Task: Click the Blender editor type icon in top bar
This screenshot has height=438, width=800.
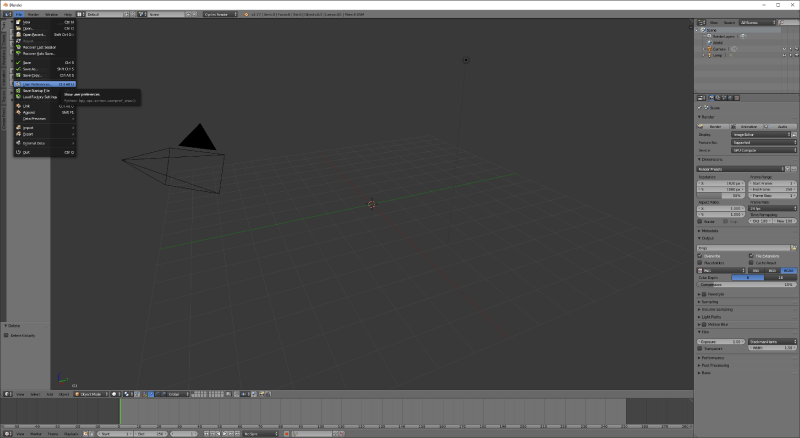Action: [x=5, y=15]
